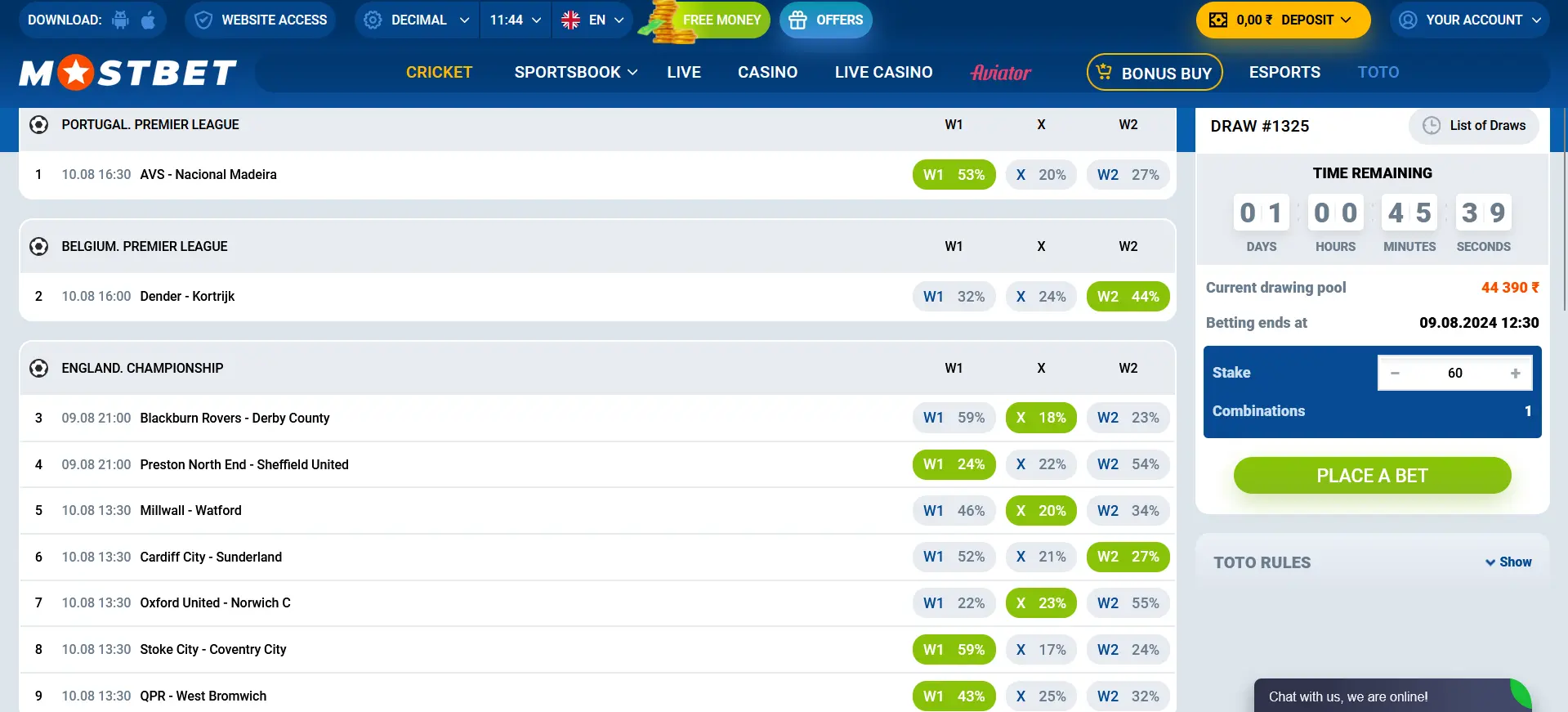This screenshot has width=1568, height=712.
Task: Open the Bonus Buy section
Action: click(1155, 73)
